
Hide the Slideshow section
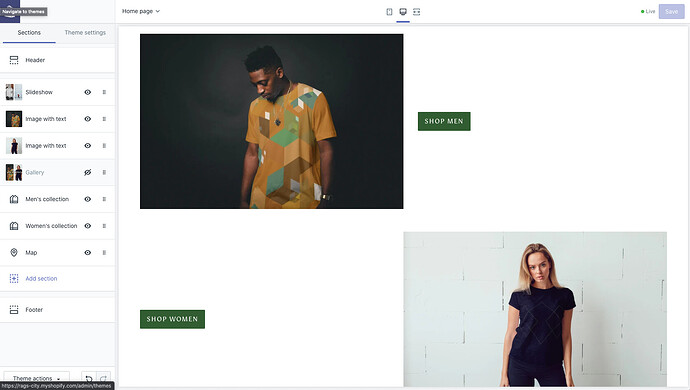point(88,92)
